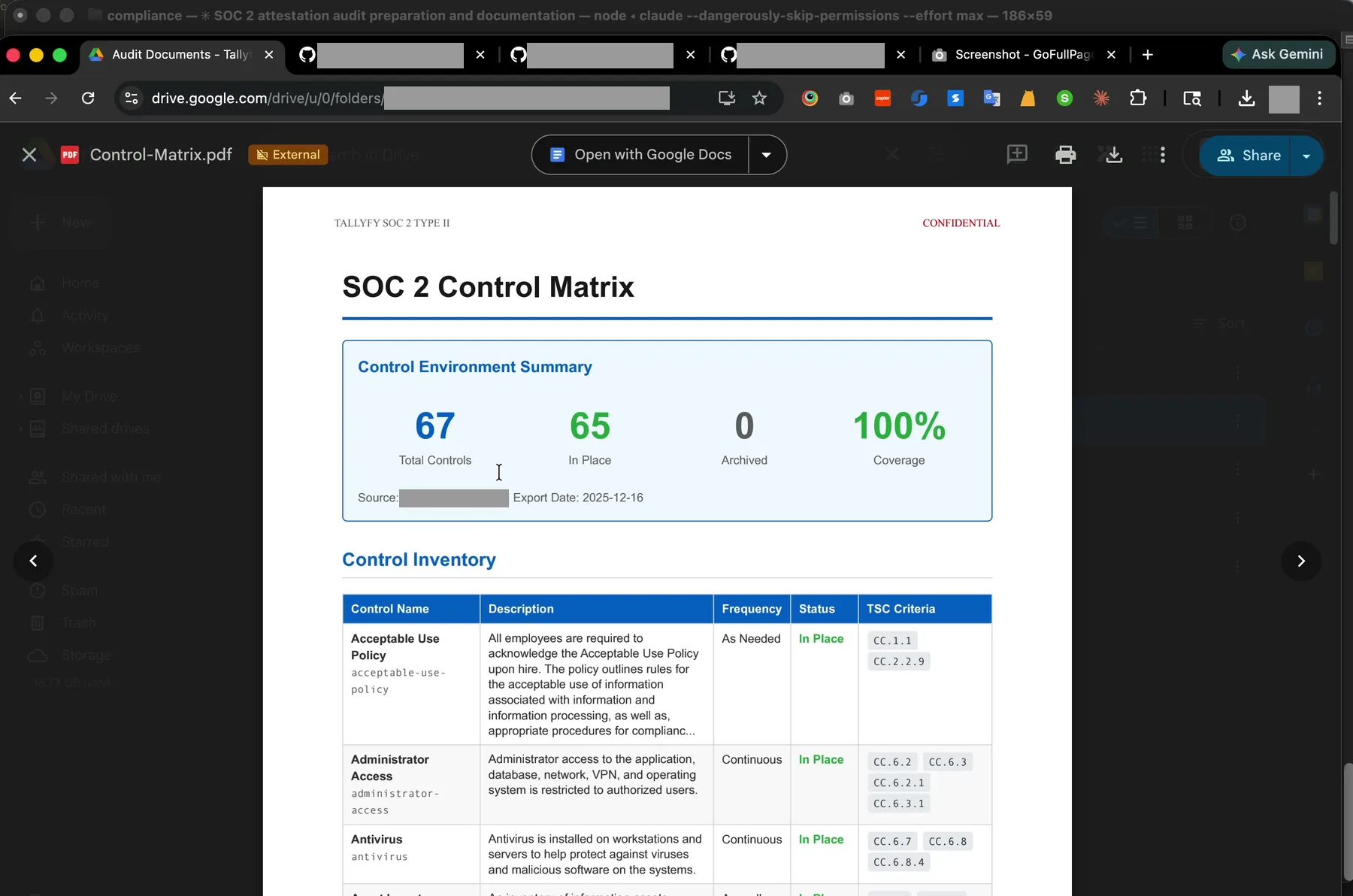Image resolution: width=1353 pixels, height=896 pixels.
Task: Open Chrome three-dot menu
Action: coord(1320,98)
